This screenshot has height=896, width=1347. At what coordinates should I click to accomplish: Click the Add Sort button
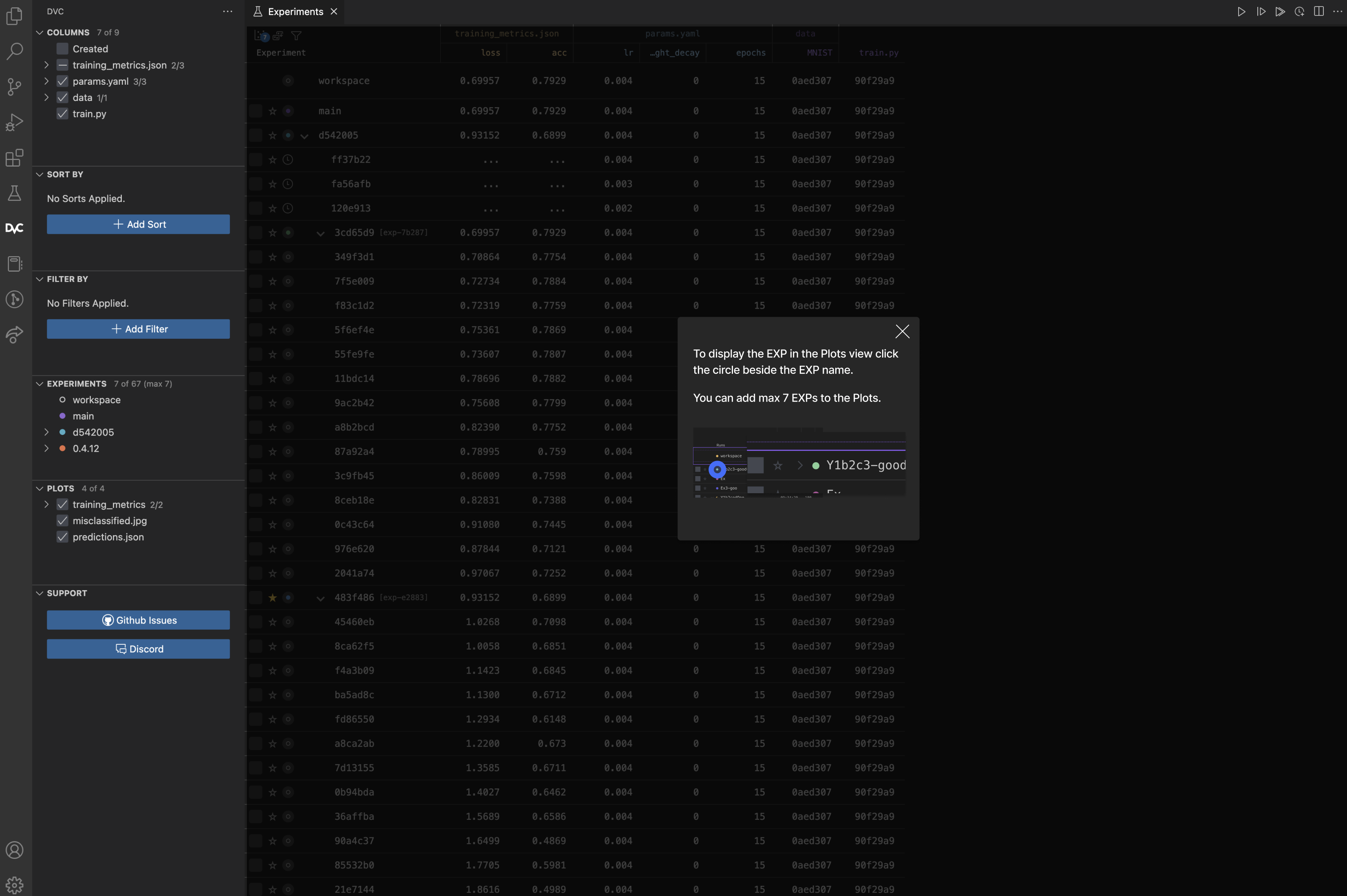tap(138, 224)
